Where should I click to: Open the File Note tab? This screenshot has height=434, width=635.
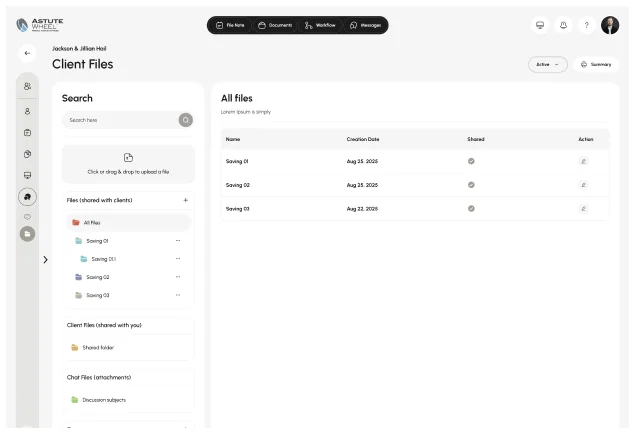230,25
